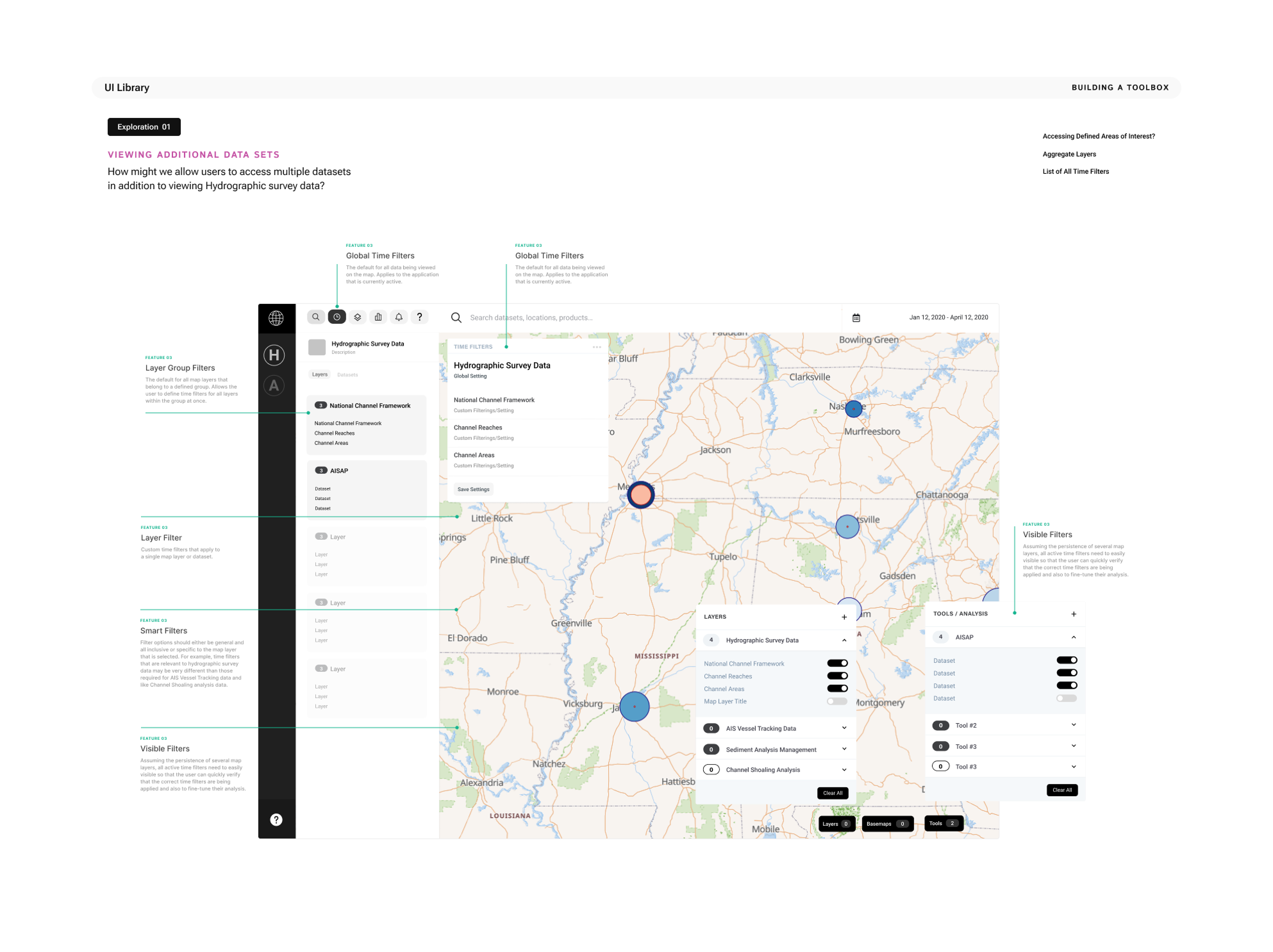This screenshot has width=1273, height=952.
Task: Expand AIS Vessel Tracking Data group
Action: (844, 728)
